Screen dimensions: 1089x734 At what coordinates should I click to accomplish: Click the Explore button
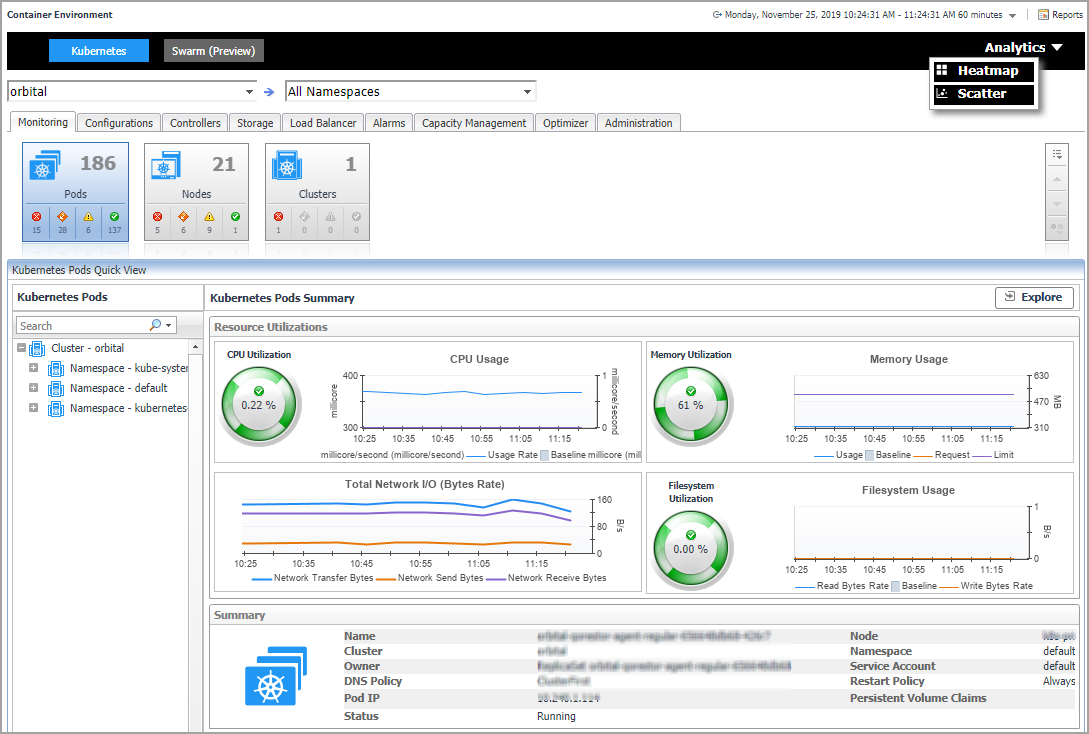1033,297
